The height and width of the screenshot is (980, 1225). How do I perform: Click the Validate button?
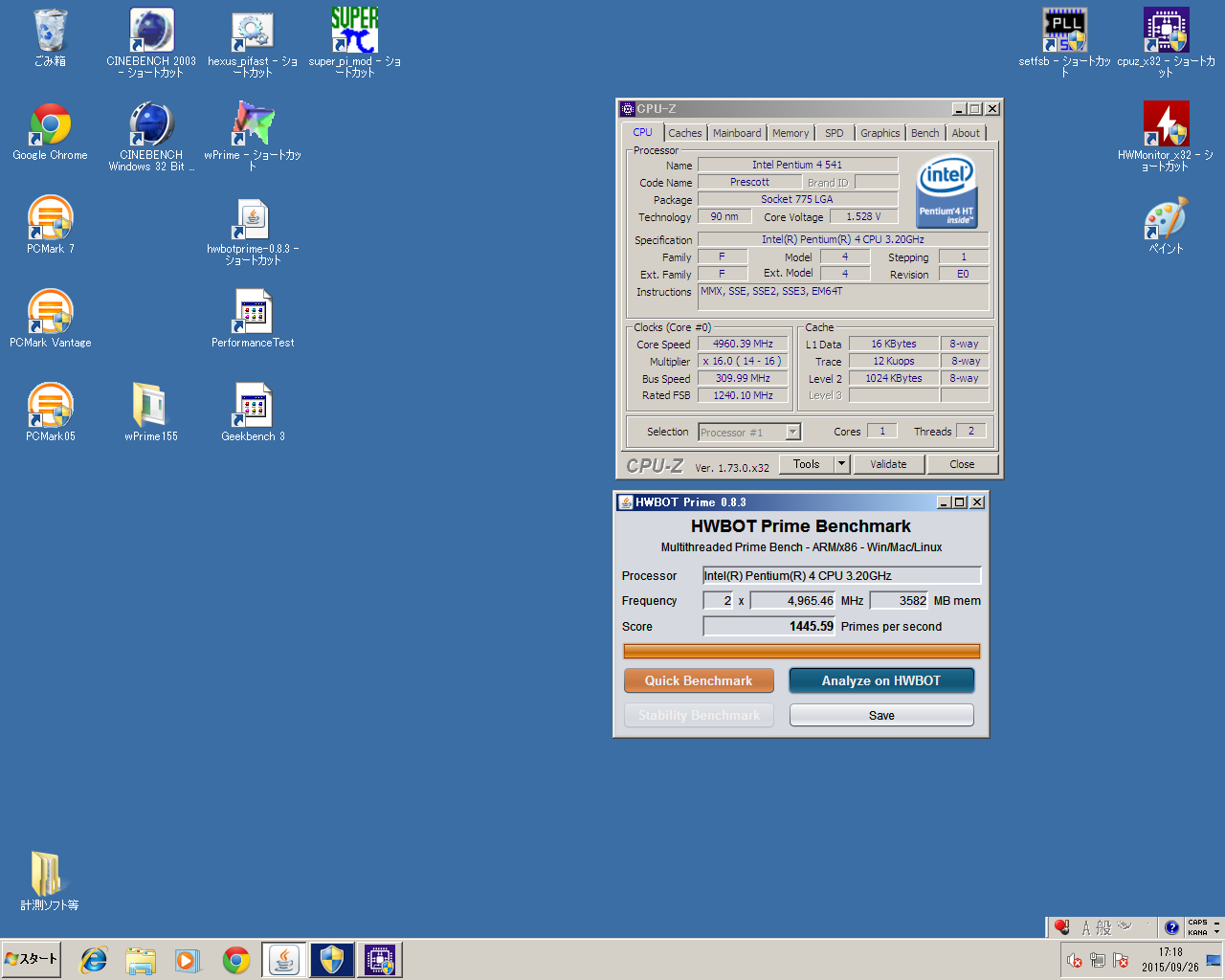tap(888, 464)
